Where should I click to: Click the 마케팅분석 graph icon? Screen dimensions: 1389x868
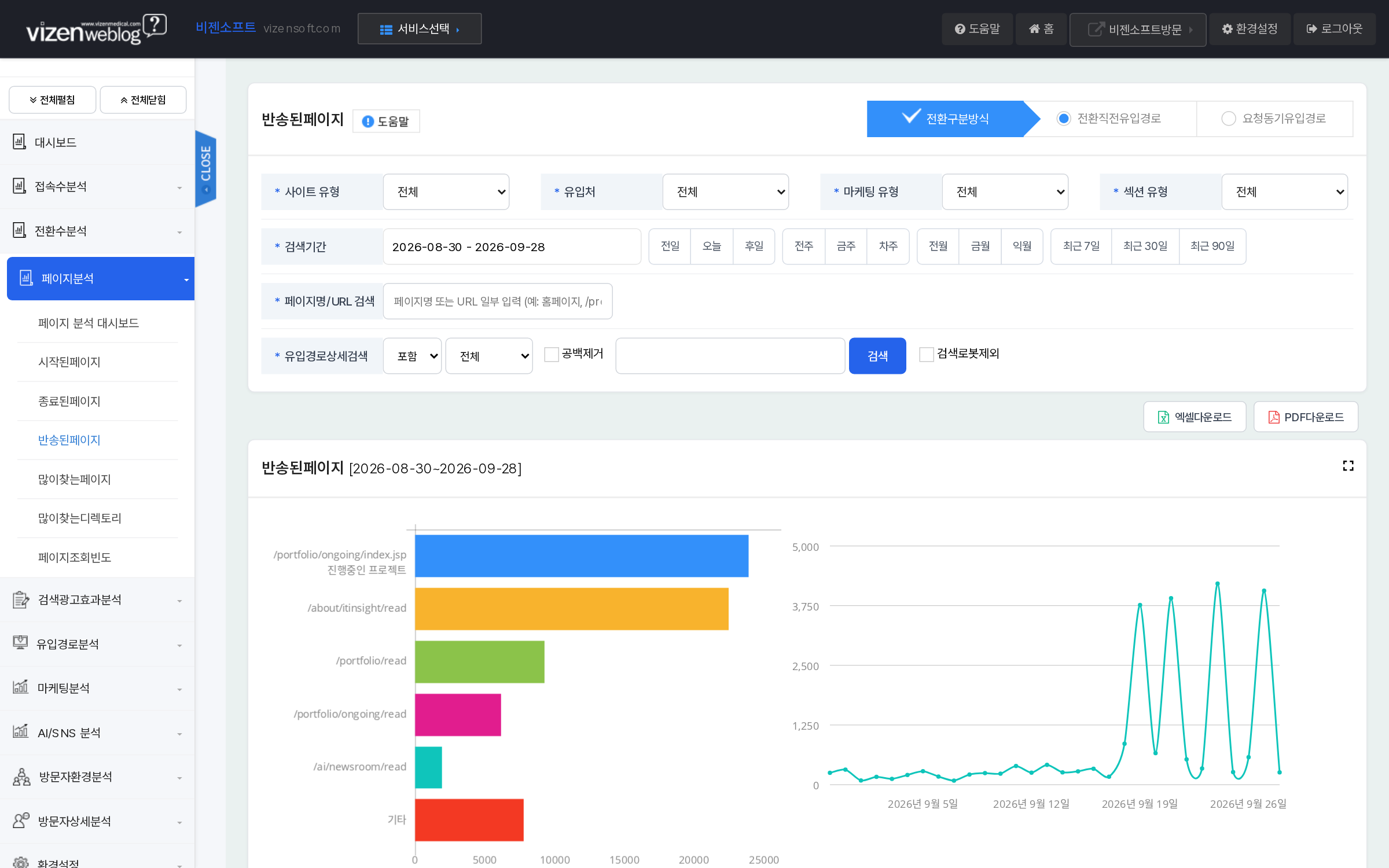point(20,687)
